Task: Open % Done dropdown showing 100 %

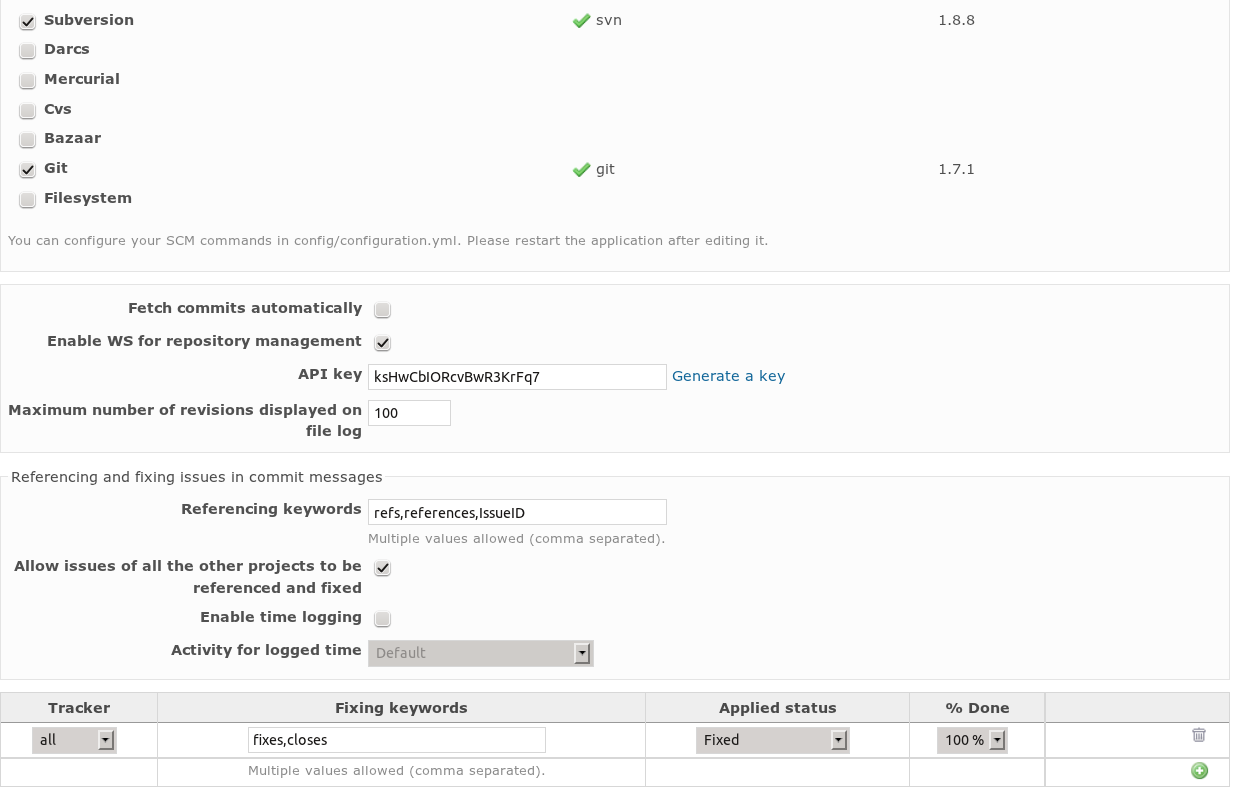Action: (x=972, y=740)
